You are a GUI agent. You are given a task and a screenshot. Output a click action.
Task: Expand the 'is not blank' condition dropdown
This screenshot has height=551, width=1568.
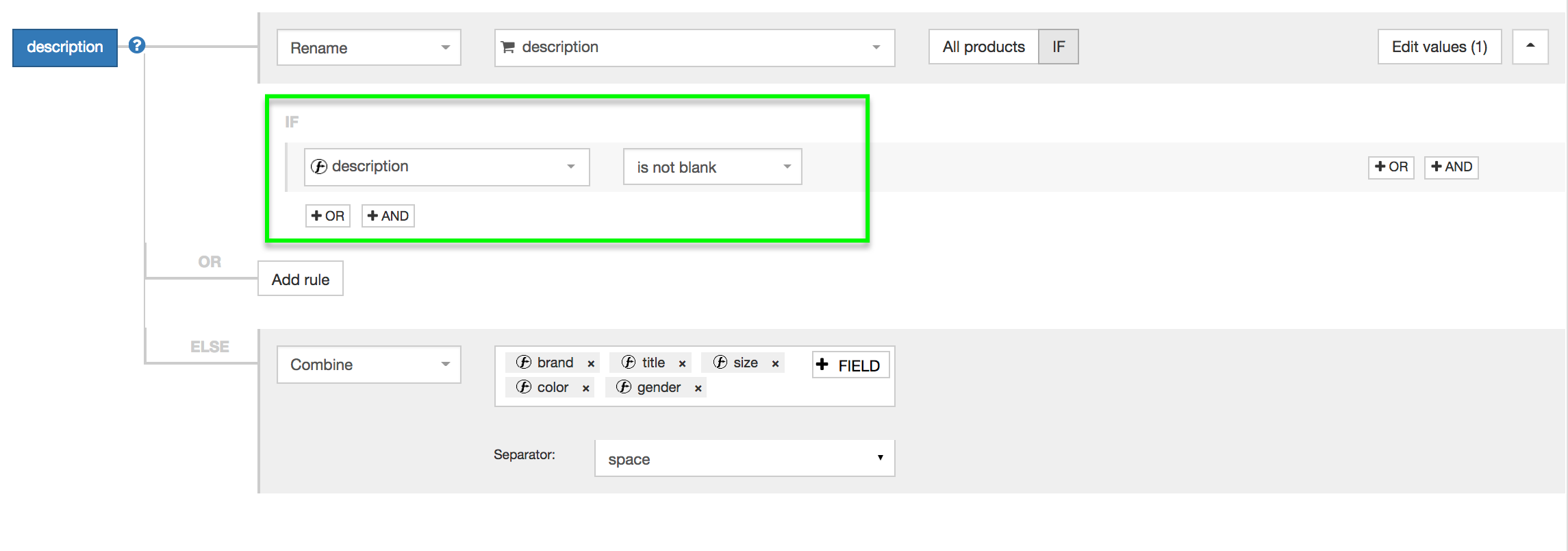712,167
